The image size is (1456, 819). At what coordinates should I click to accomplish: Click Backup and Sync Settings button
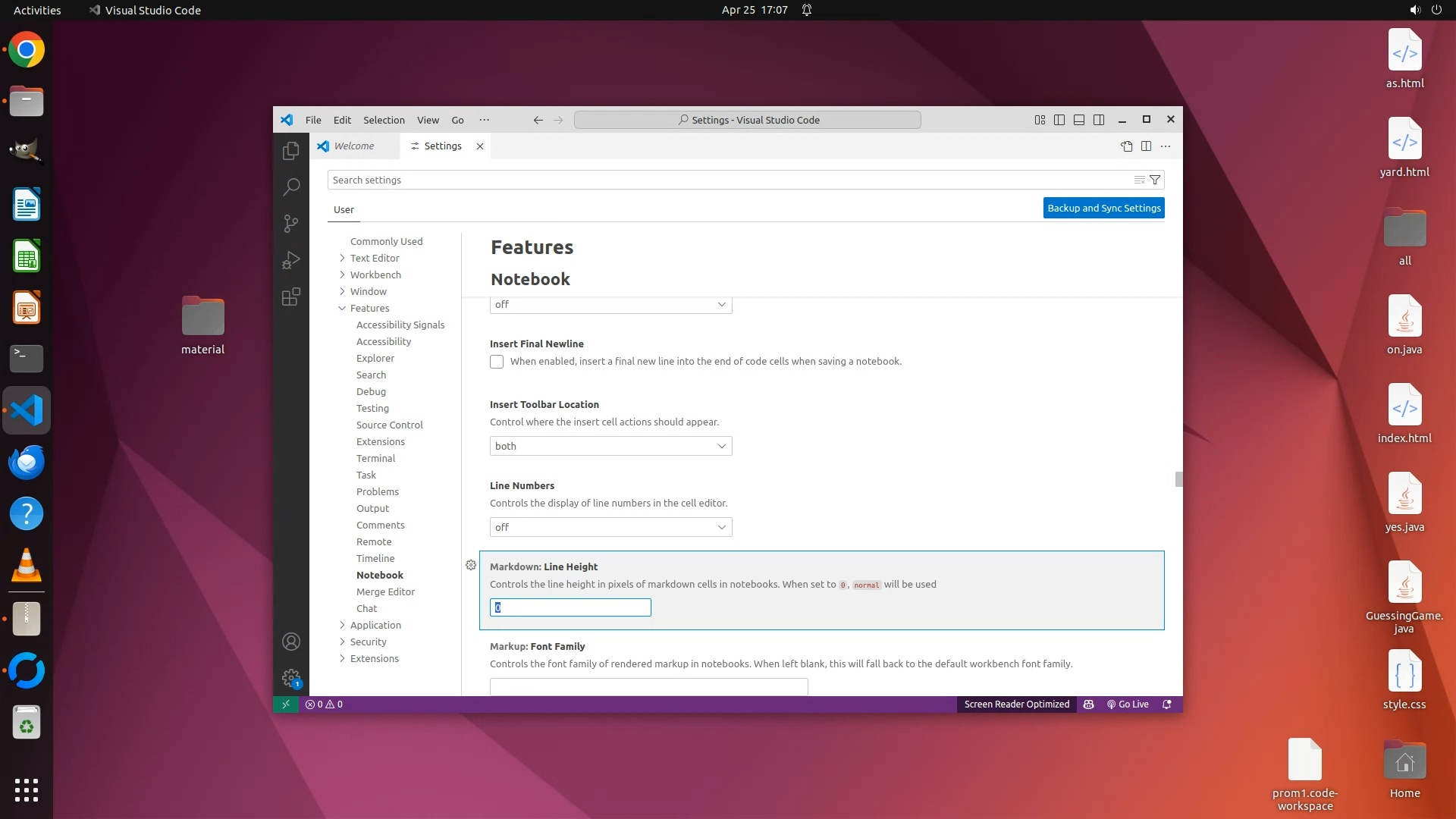pyautogui.click(x=1103, y=208)
